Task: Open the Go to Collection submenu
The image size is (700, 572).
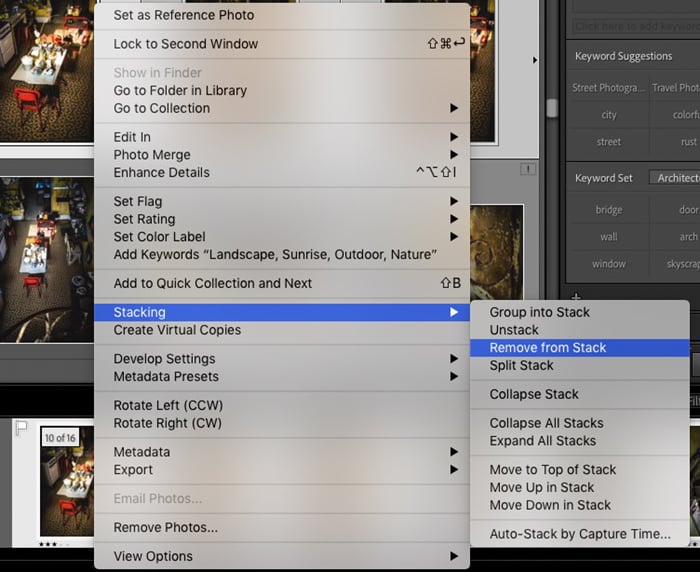Action: pos(282,108)
